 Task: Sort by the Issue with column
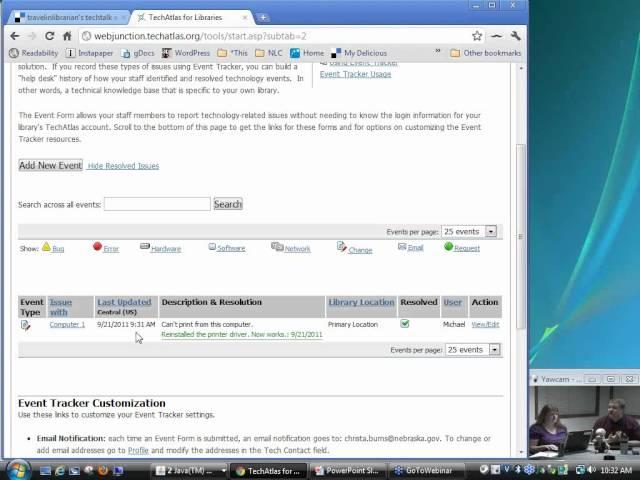tap(60, 307)
